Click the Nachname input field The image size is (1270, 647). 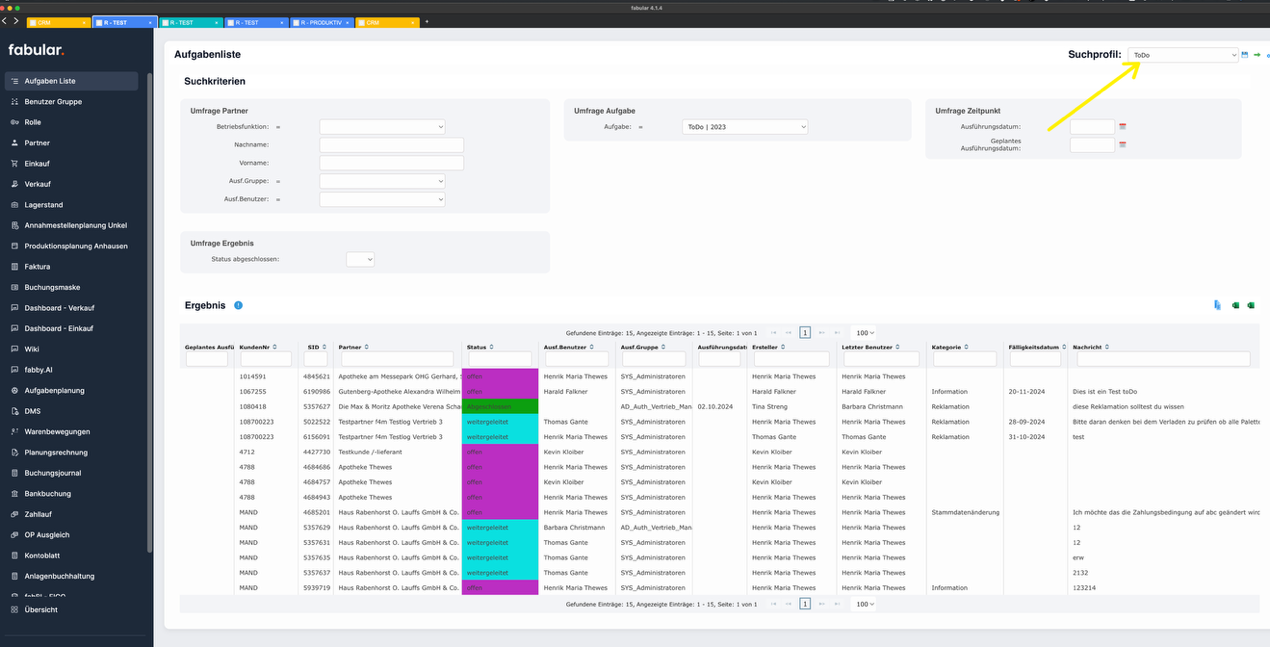(391, 144)
